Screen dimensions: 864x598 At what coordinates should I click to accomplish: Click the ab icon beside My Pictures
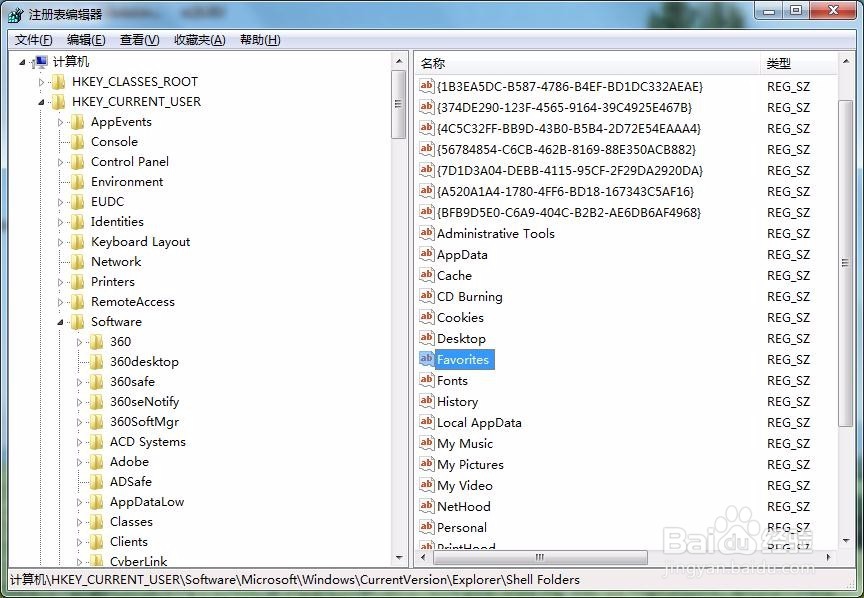pos(426,464)
